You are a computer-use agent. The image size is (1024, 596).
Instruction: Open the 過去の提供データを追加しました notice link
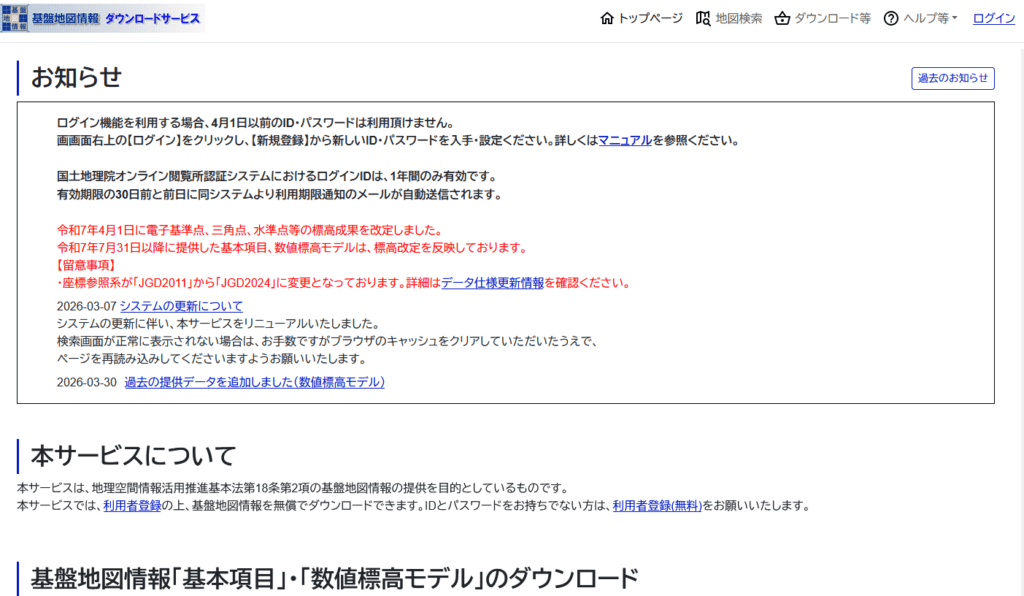coord(254,382)
